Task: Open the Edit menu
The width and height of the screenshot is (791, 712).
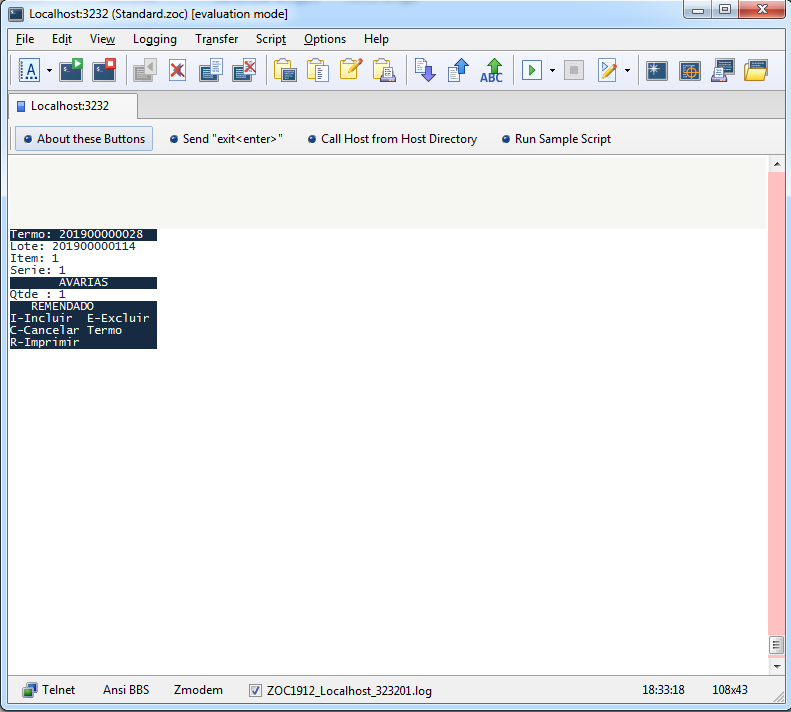Action: point(62,39)
